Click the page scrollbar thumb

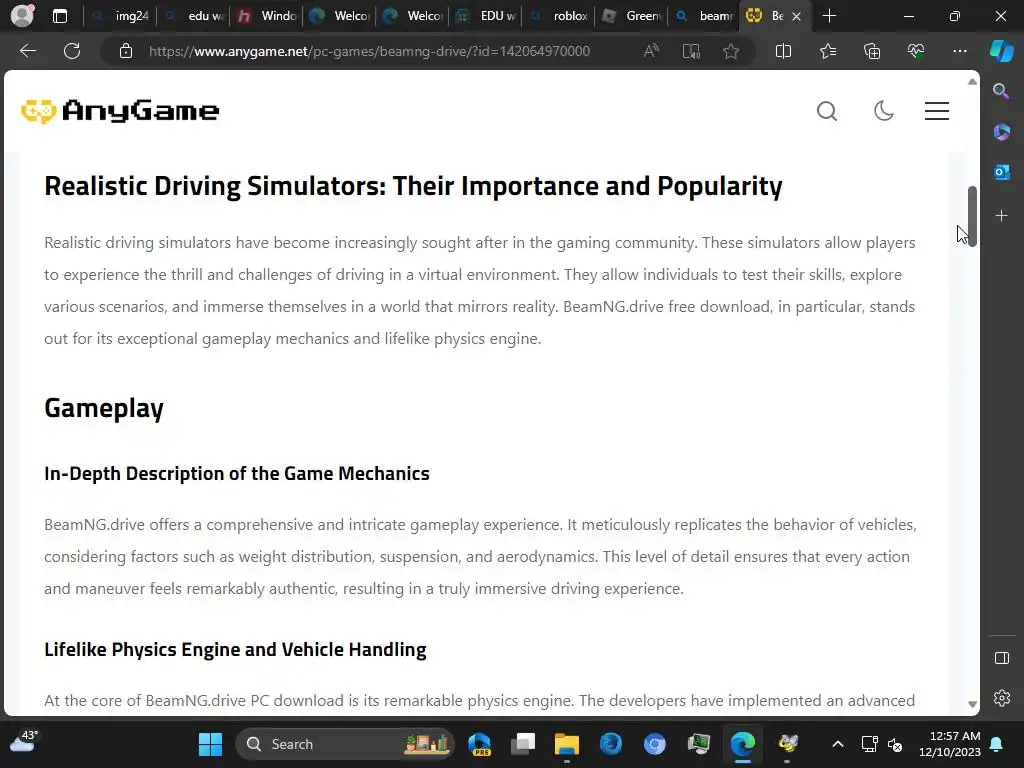(x=972, y=216)
